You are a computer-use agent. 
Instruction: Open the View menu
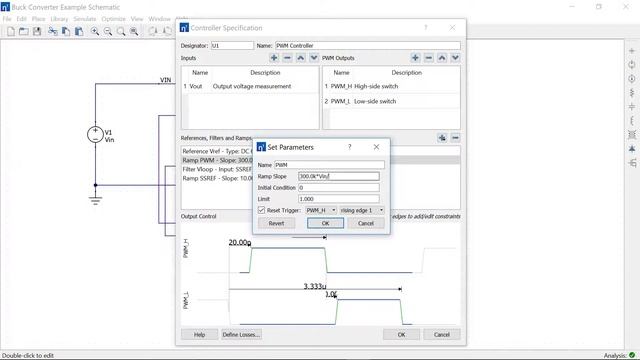137,19
